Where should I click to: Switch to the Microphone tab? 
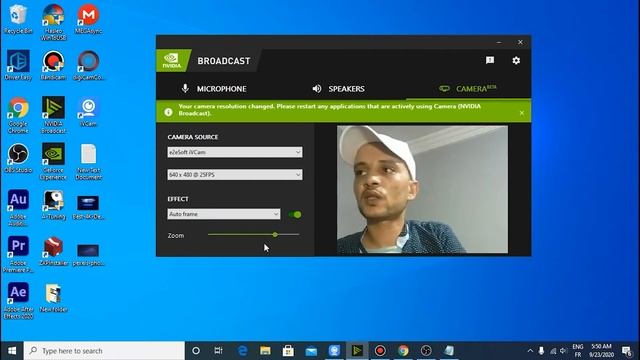pos(214,89)
